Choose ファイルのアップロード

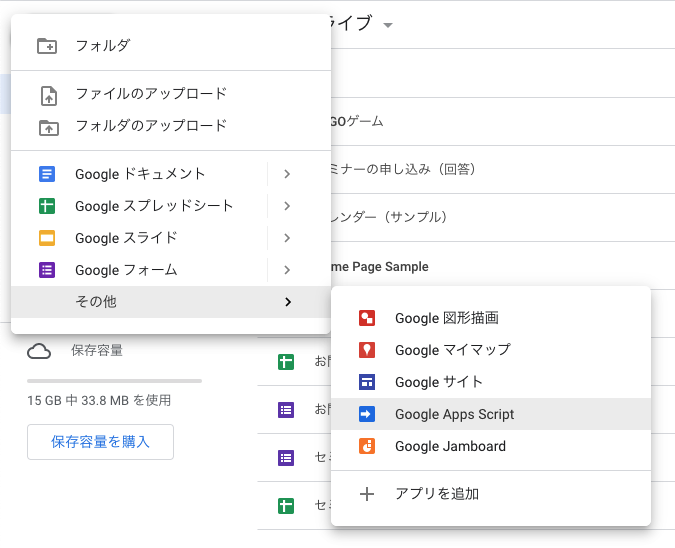coord(171,94)
